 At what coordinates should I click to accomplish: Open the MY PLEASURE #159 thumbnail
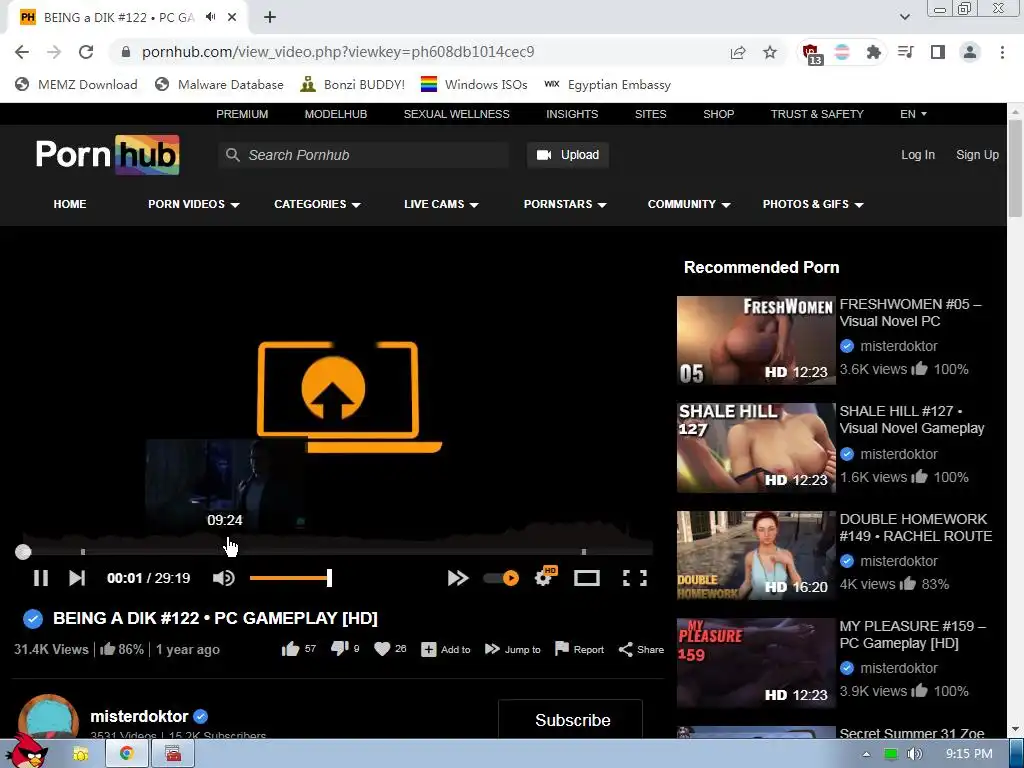[756, 663]
